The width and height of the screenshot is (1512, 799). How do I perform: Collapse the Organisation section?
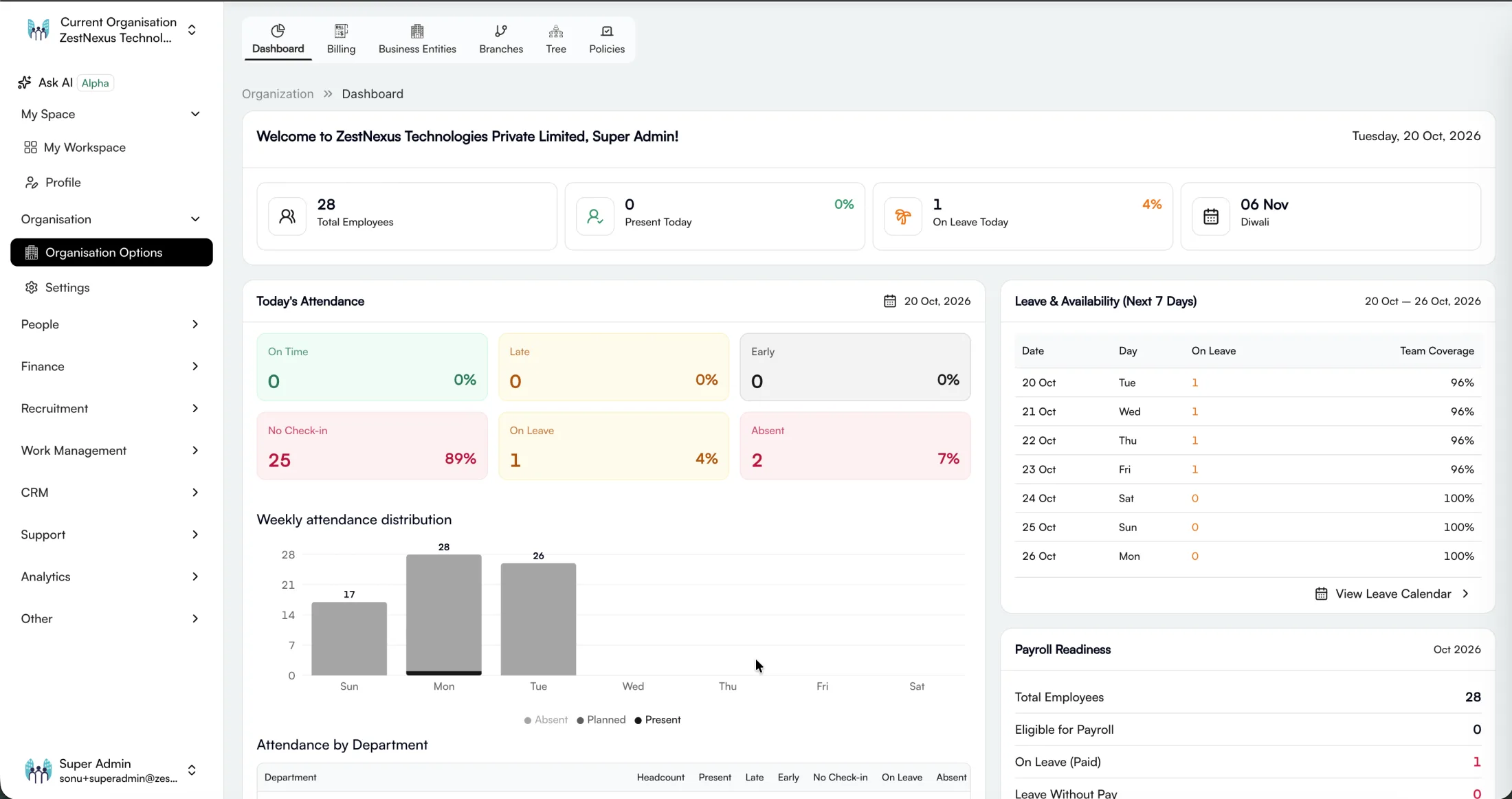[195, 219]
